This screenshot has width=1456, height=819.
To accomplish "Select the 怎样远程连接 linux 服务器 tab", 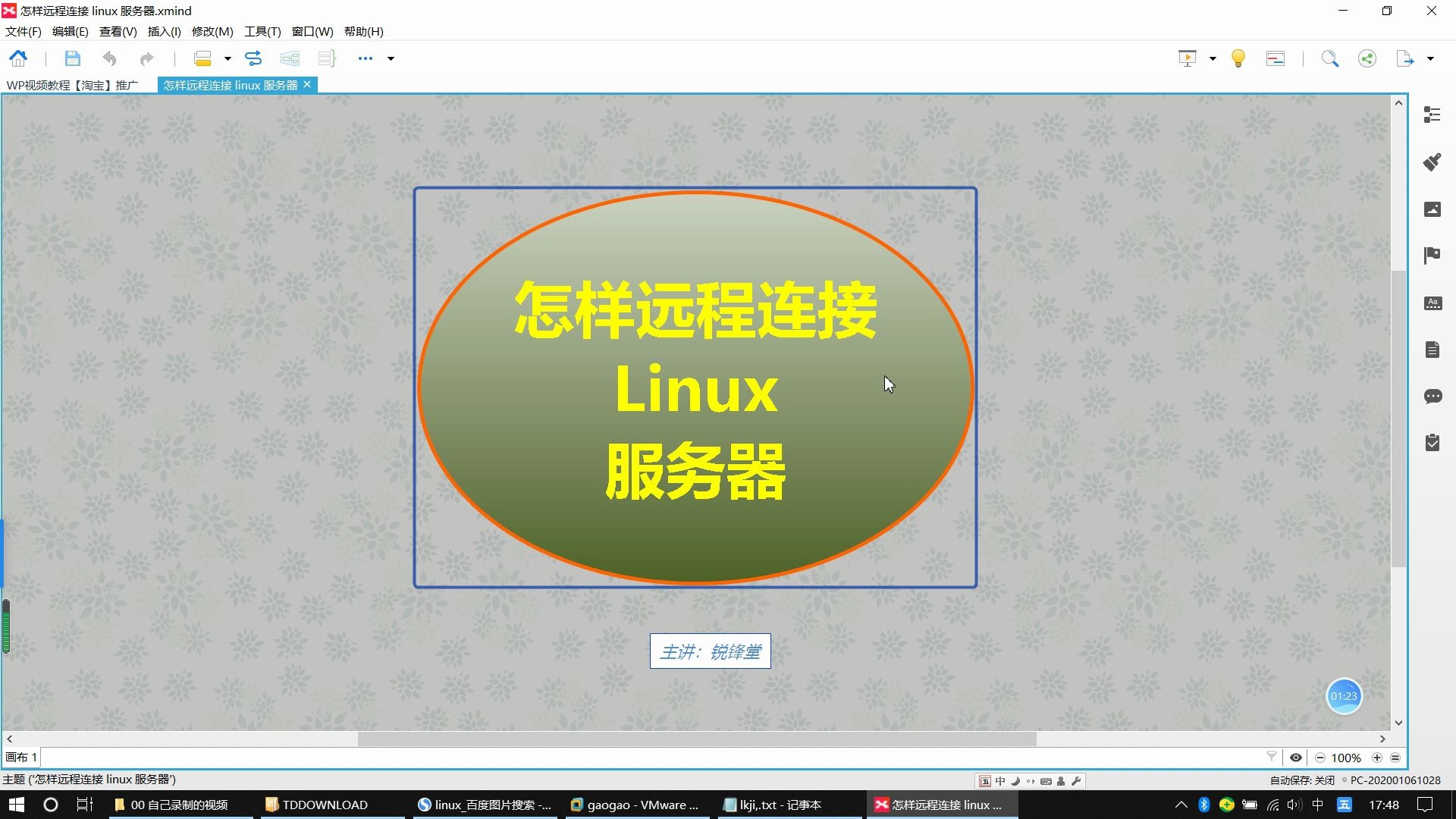I will click(231, 85).
